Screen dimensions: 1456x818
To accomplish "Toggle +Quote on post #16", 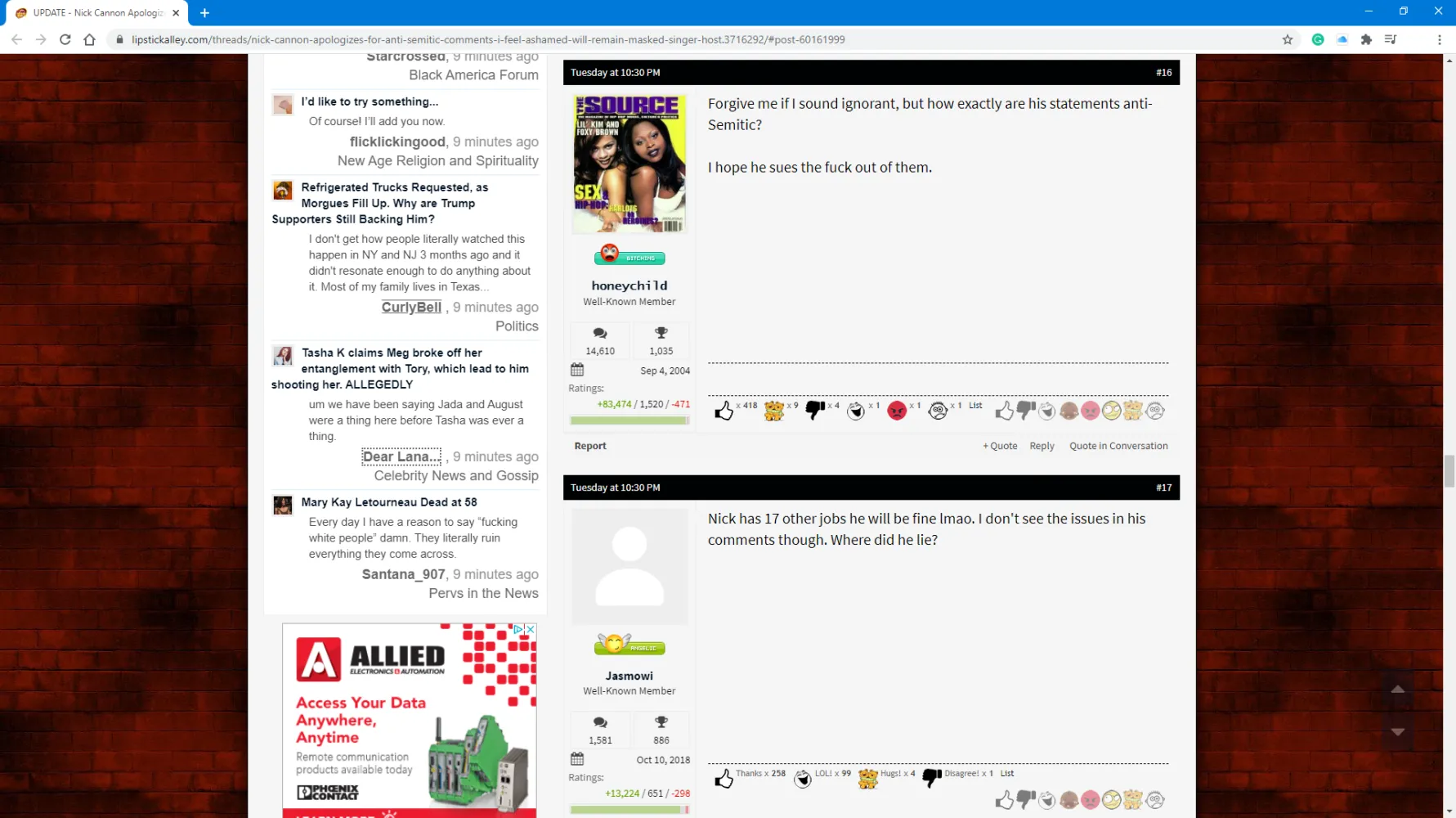I will click(x=1000, y=446).
